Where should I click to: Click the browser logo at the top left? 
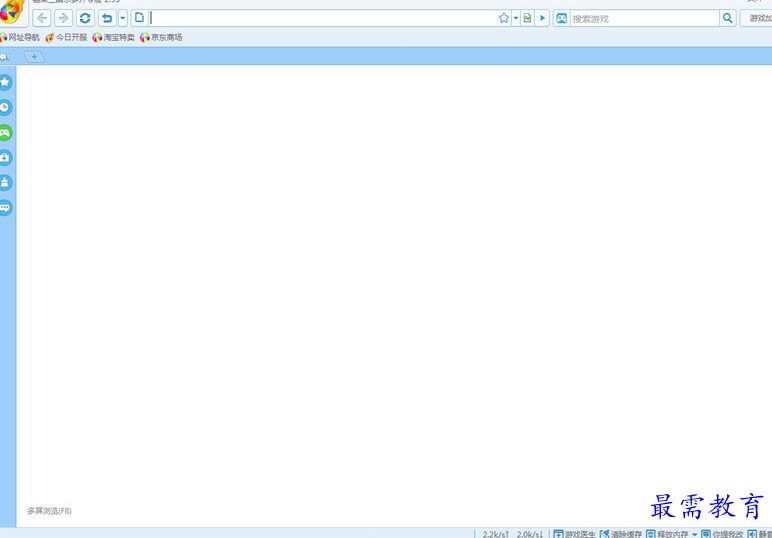12,12
